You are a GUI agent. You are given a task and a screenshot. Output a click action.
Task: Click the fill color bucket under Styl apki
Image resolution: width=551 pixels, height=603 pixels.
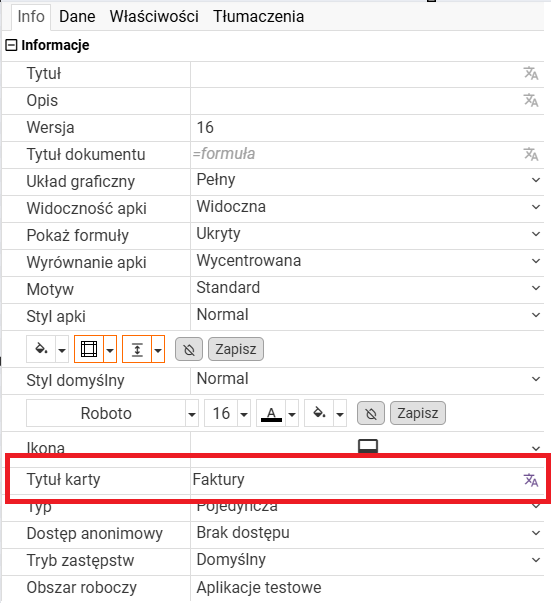click(41, 349)
